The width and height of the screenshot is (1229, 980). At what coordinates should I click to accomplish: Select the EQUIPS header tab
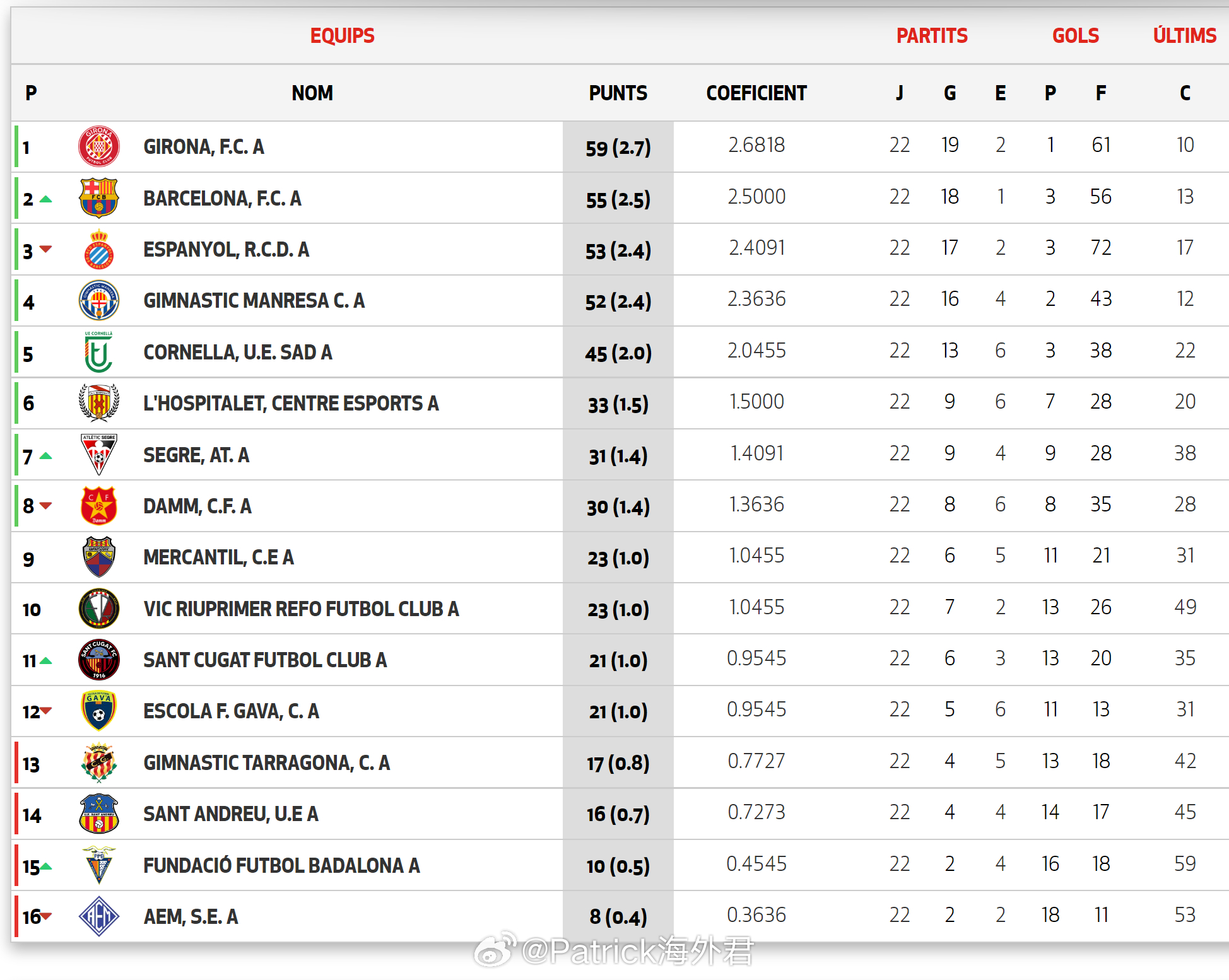342,36
